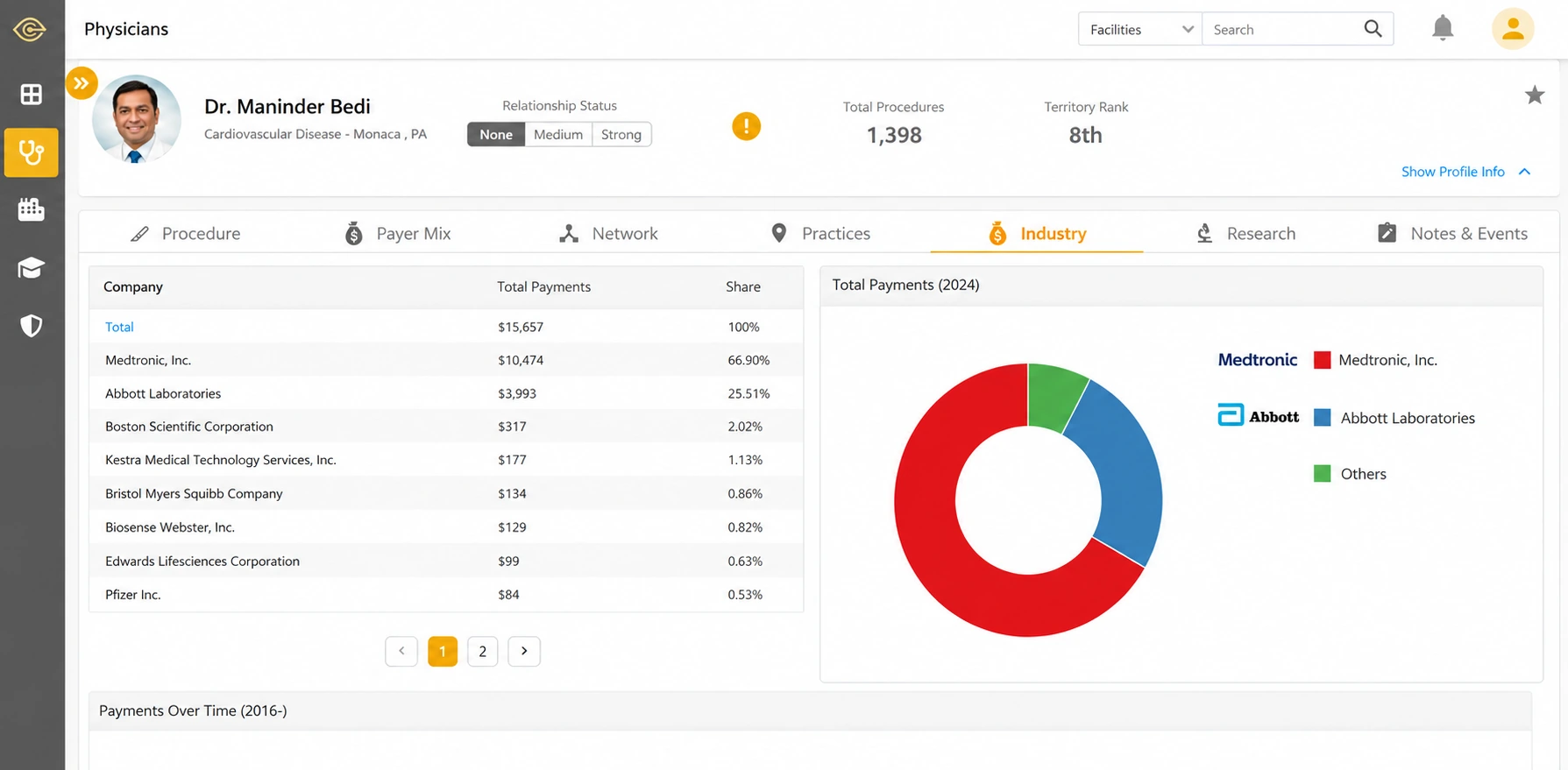The height and width of the screenshot is (770, 1568).
Task: Select the Abbott Laboratories table row
Action: [x=446, y=393]
